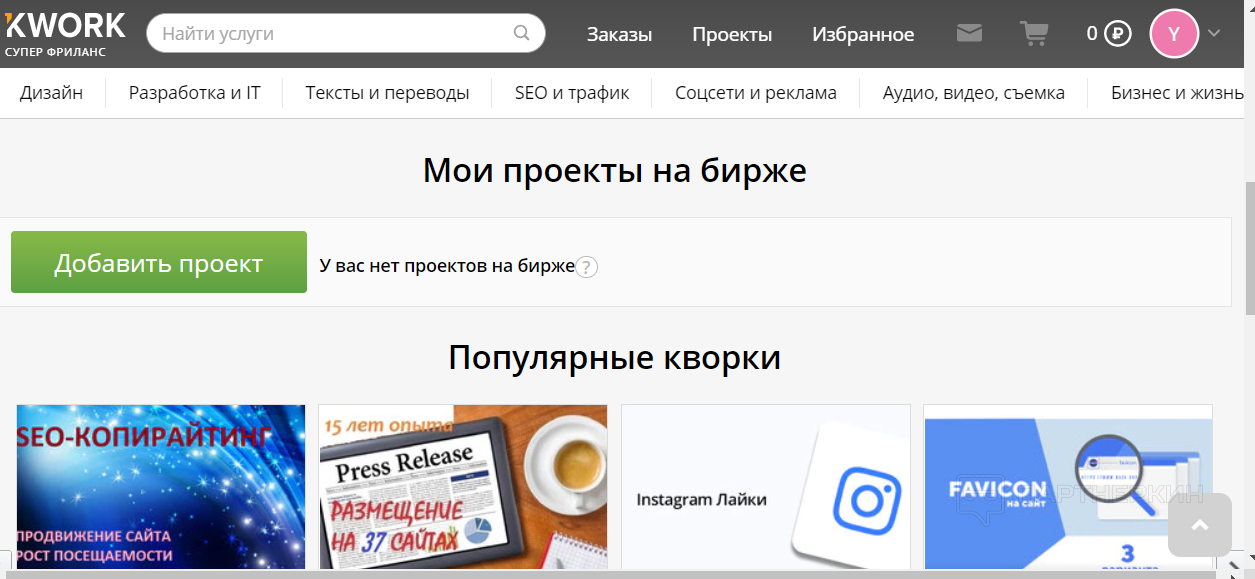Open the SEO-копирайтинг kwork thumbnail

161,487
